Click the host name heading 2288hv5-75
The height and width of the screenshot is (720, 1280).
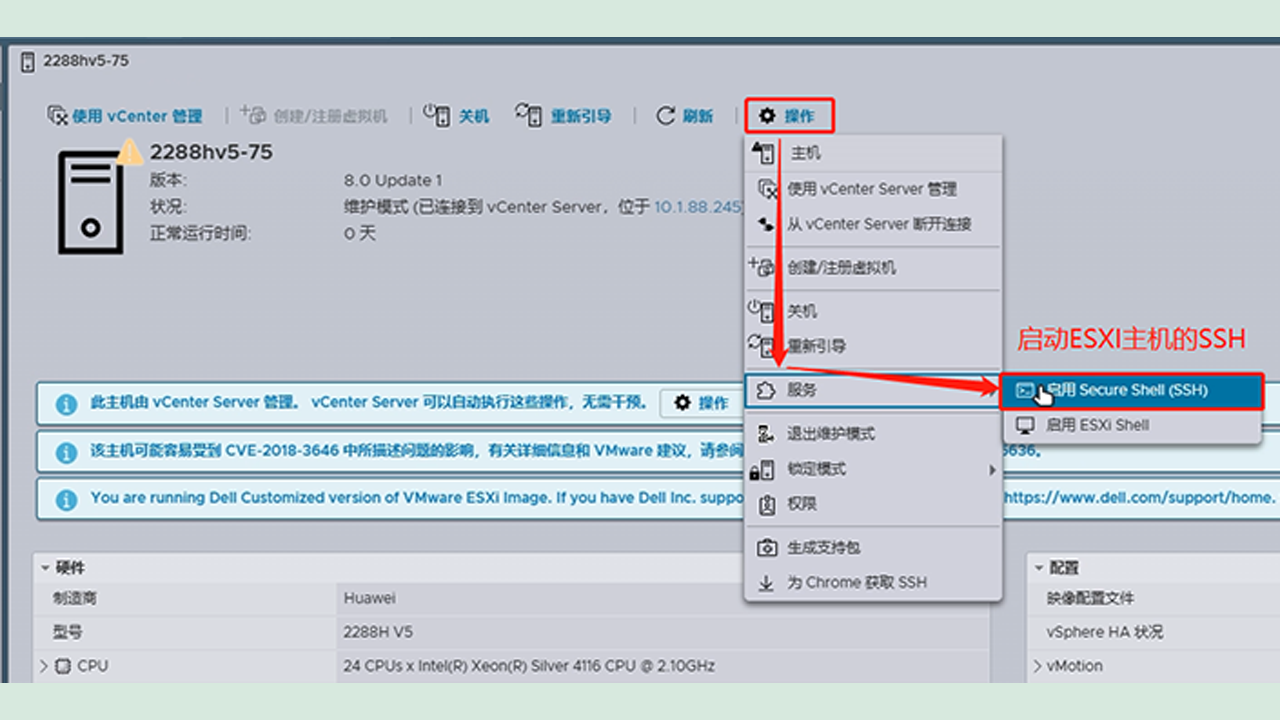click(211, 152)
